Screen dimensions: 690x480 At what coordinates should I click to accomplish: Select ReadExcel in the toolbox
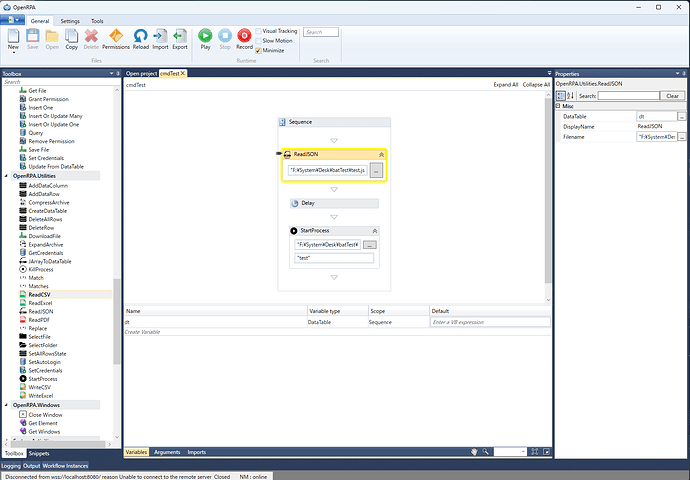(x=40, y=303)
